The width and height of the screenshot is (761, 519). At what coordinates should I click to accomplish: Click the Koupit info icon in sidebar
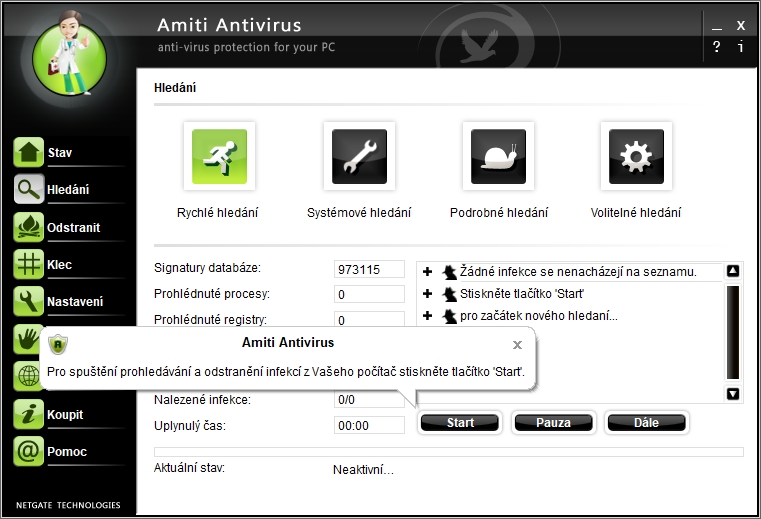click(29, 414)
